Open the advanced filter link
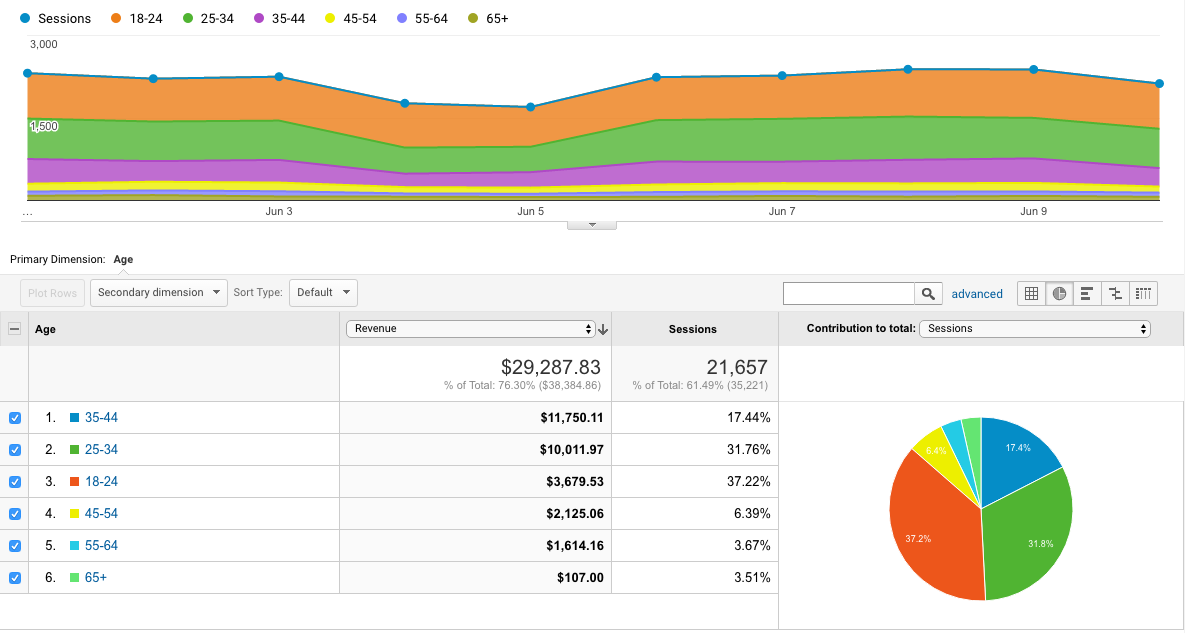 click(977, 294)
